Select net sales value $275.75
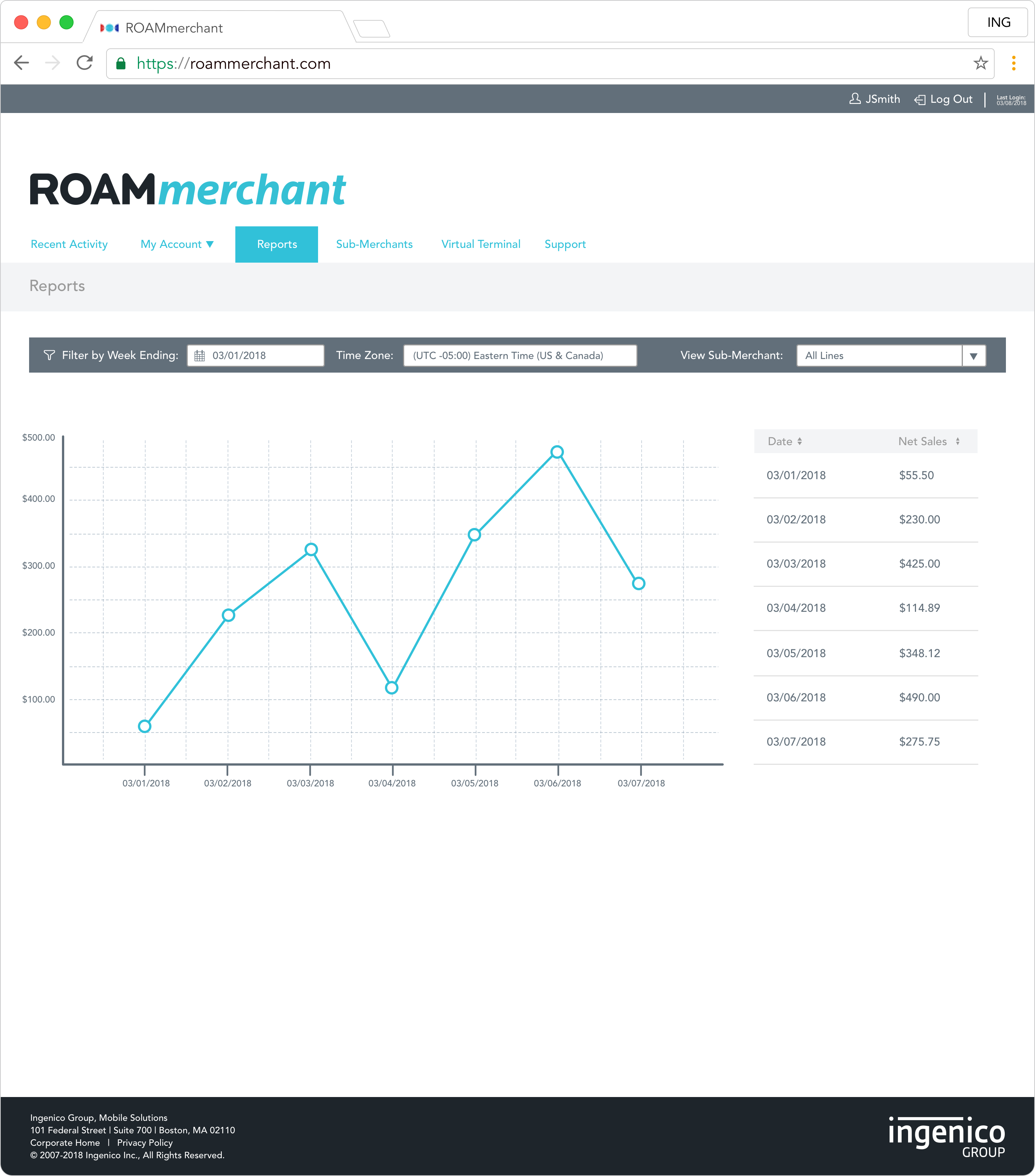 919,742
